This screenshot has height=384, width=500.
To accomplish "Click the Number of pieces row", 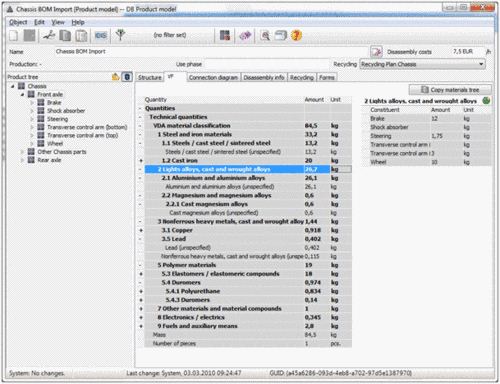I will [248, 343].
